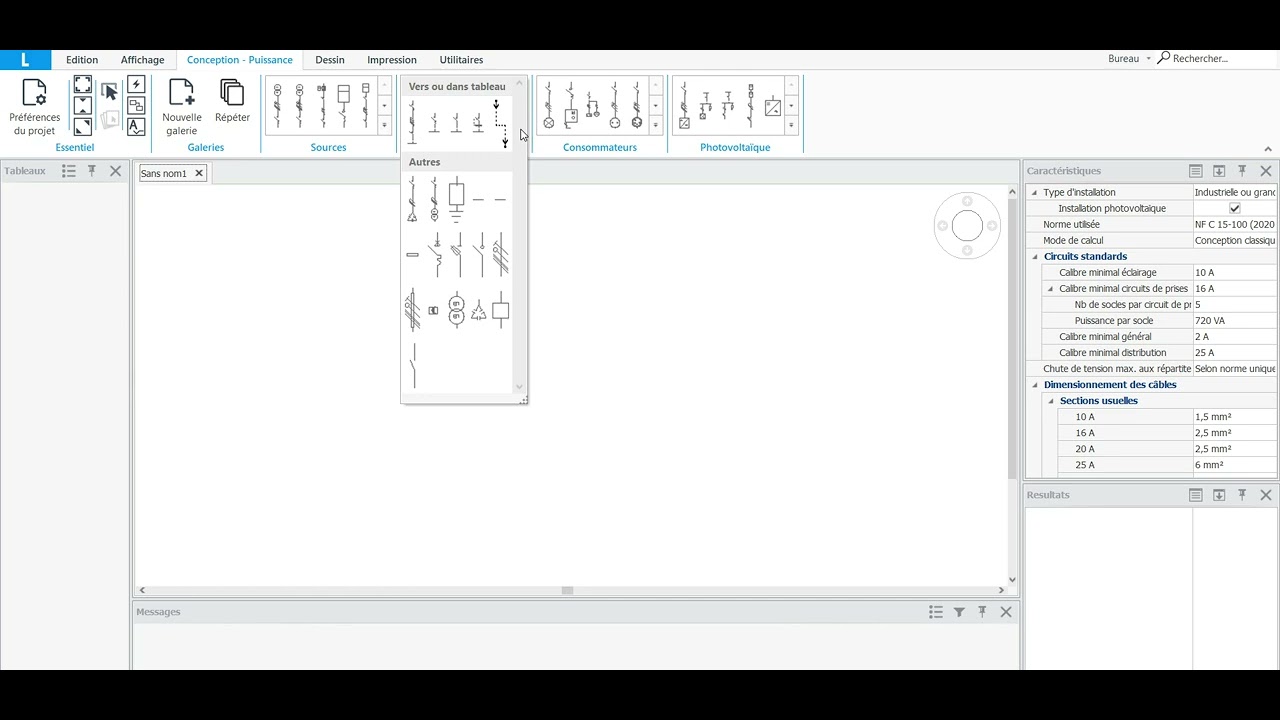Collapse the Dimensionnement des câbles group
Screen dimensions: 1280x720
tap(1035, 385)
